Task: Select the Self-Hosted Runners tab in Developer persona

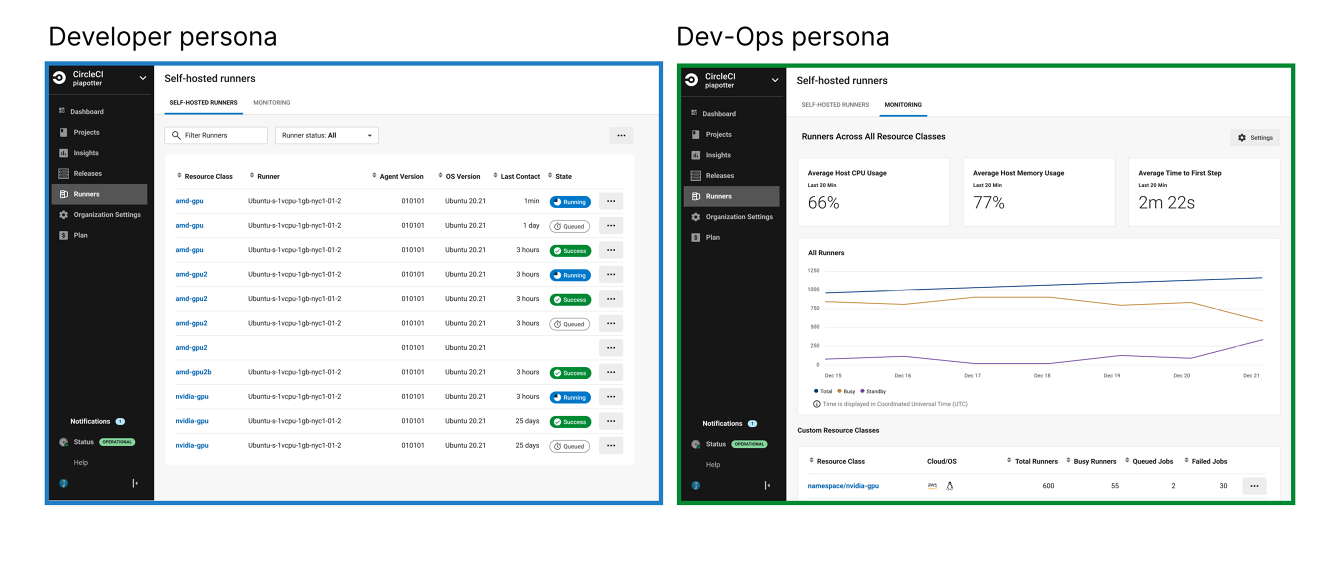Action: [x=203, y=102]
